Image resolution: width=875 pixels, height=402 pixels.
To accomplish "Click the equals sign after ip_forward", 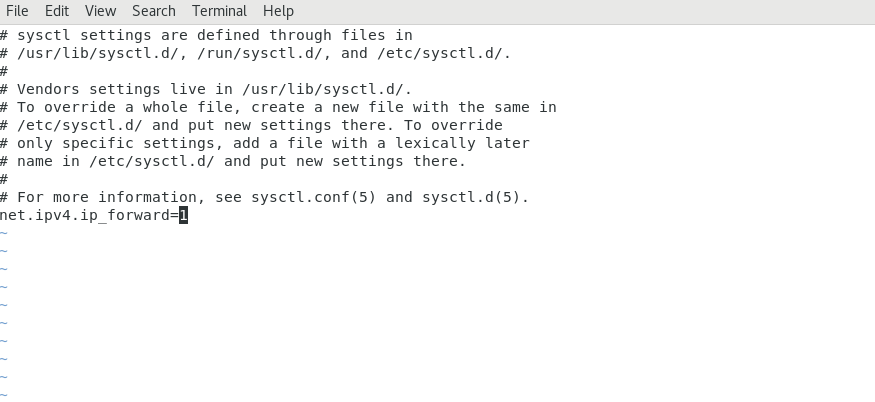I will click(175, 215).
